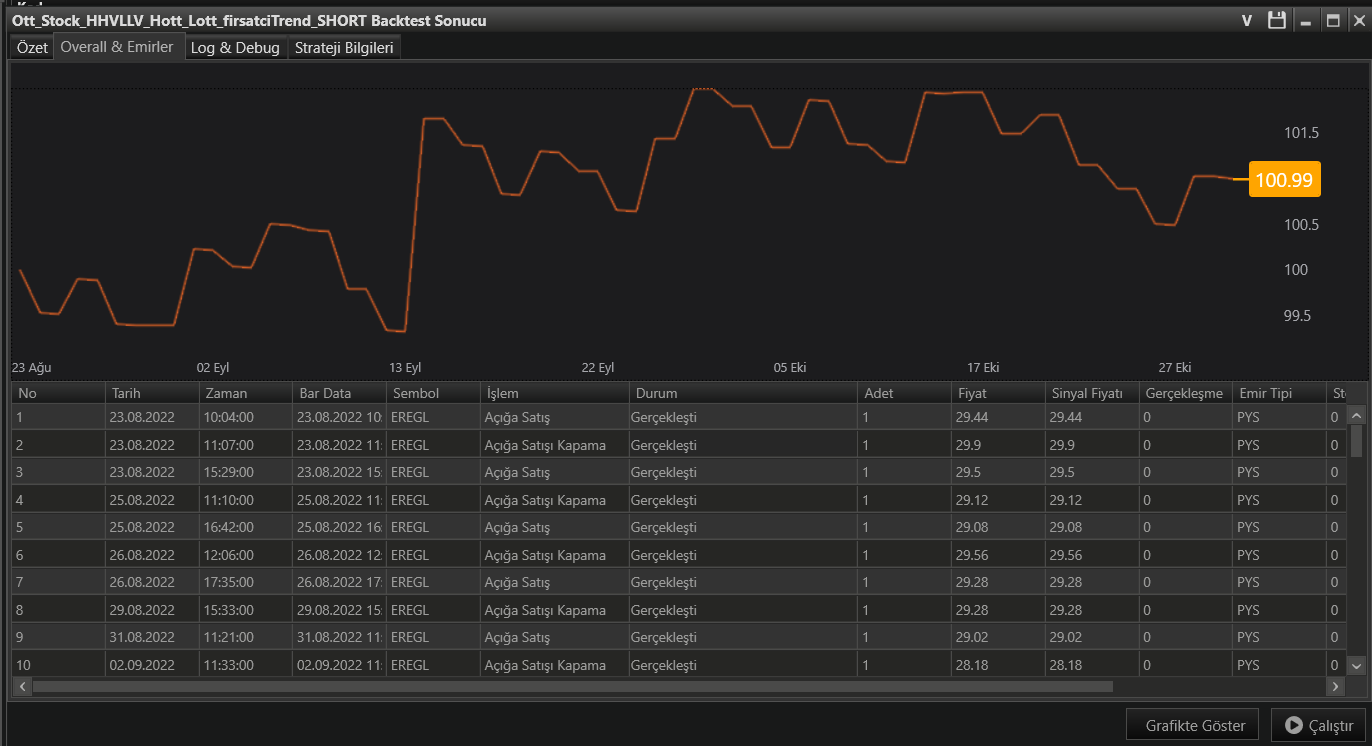Select the Overall & Emirler tab
The height and width of the screenshot is (746, 1372).
[117, 47]
